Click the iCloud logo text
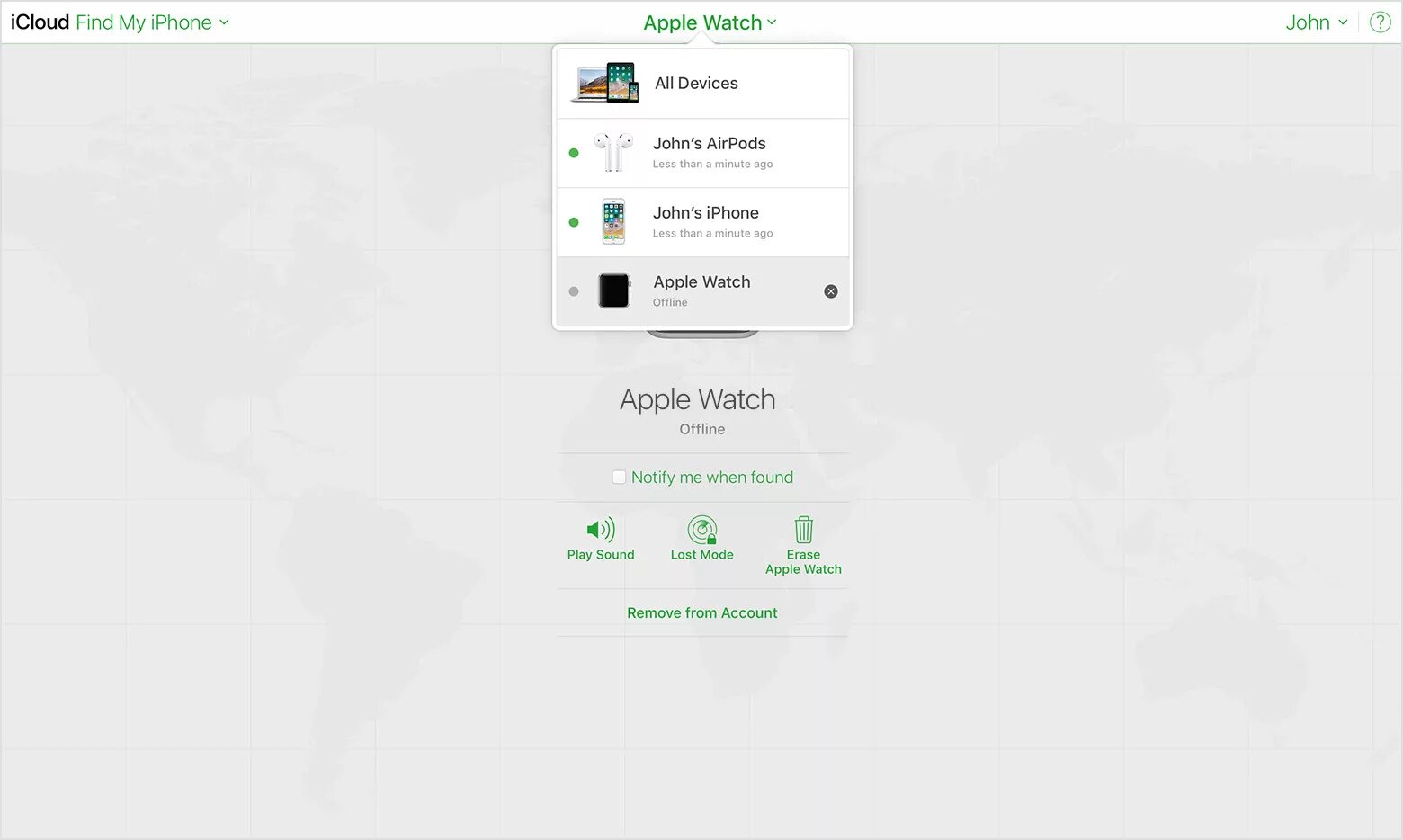Image resolution: width=1403 pixels, height=840 pixels. point(40,22)
